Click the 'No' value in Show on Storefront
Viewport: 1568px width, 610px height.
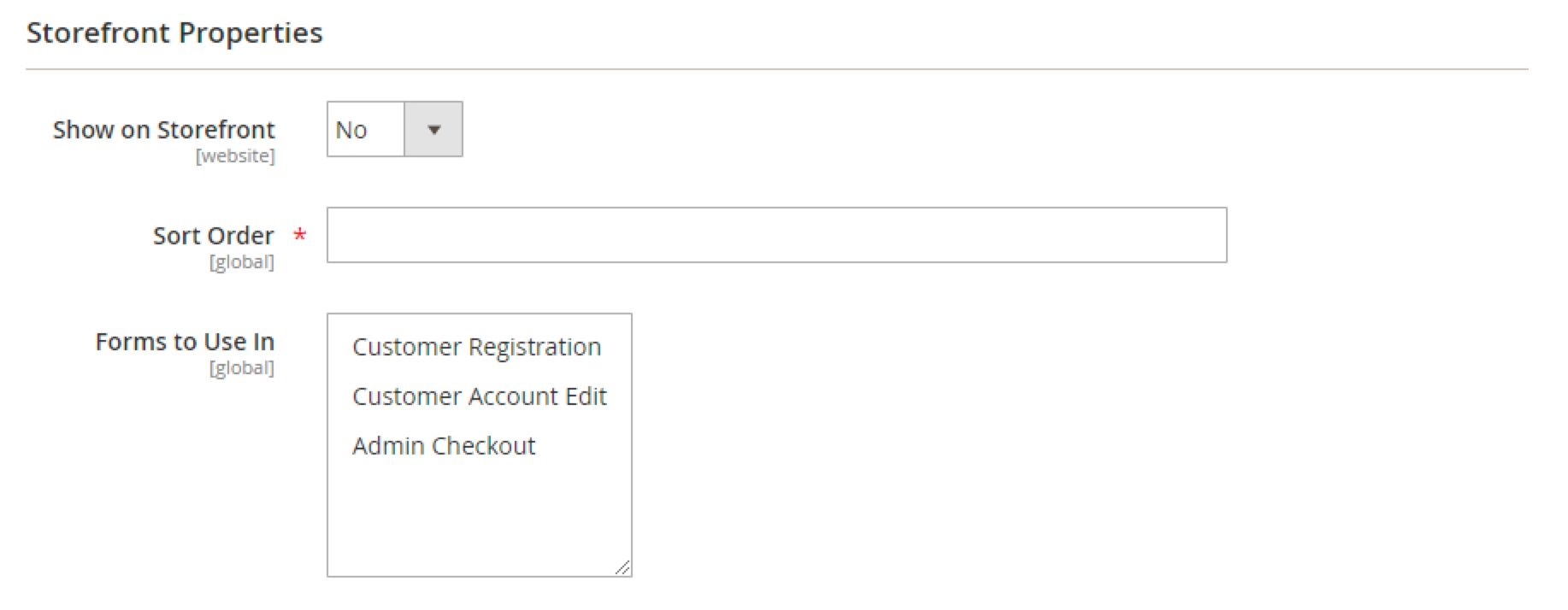(351, 130)
